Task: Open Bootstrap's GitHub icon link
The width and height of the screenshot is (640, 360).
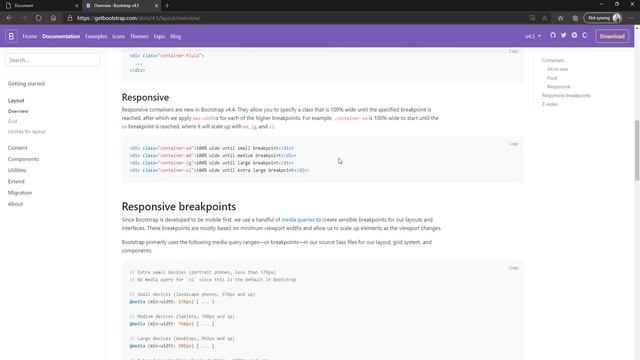Action: (553, 36)
